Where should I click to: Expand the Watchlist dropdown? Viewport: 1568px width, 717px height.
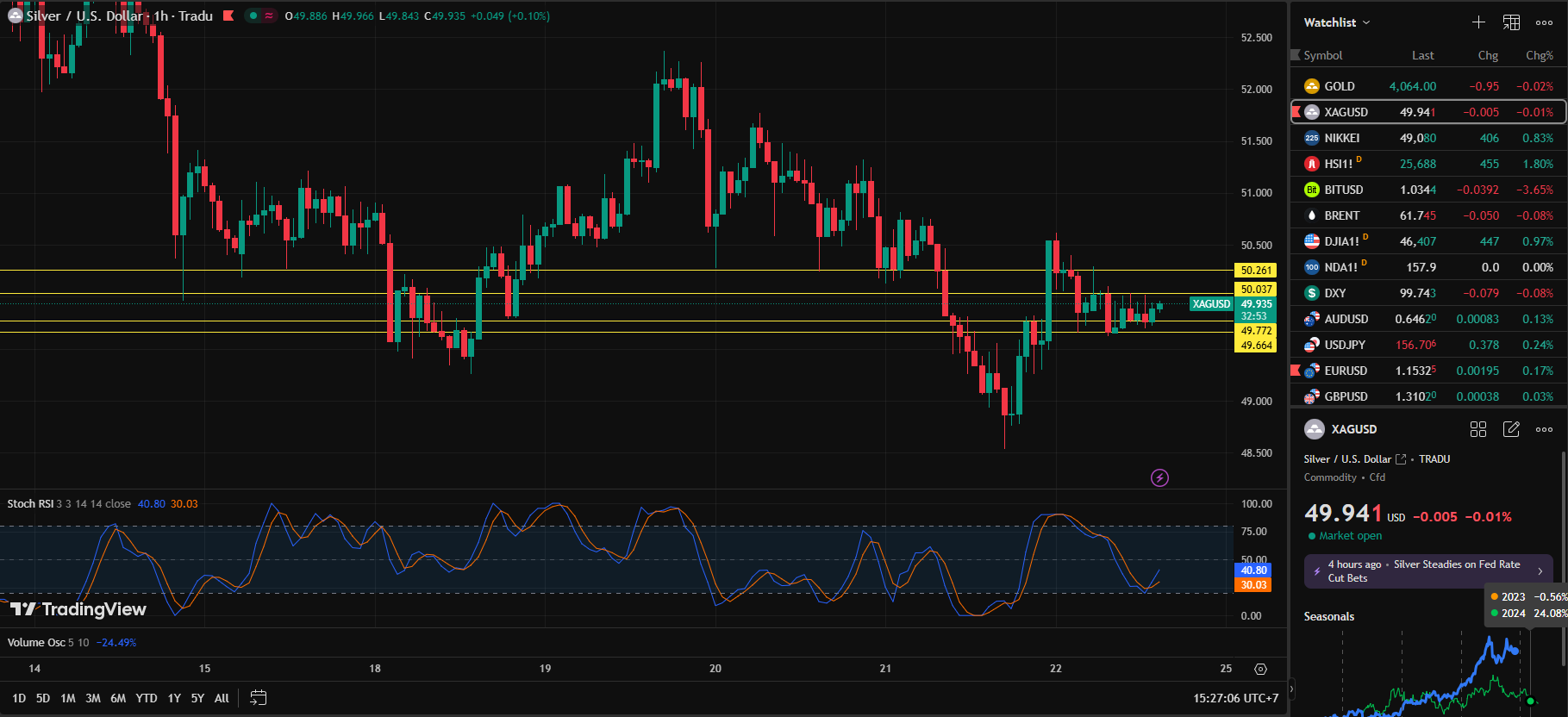[1336, 22]
